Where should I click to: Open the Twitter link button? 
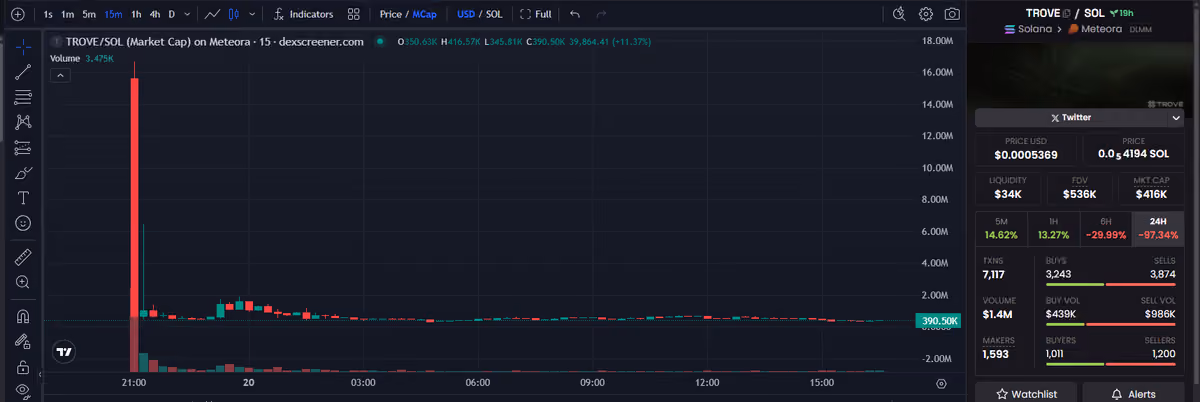coord(1071,117)
